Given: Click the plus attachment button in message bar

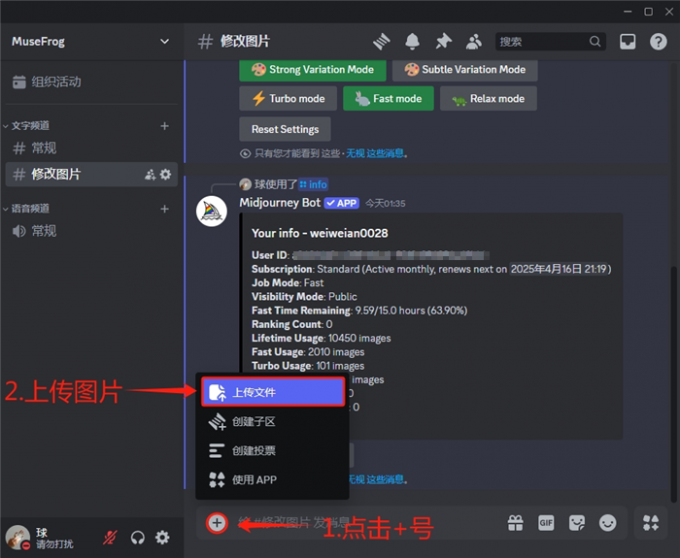Looking at the screenshot, I should (x=217, y=523).
